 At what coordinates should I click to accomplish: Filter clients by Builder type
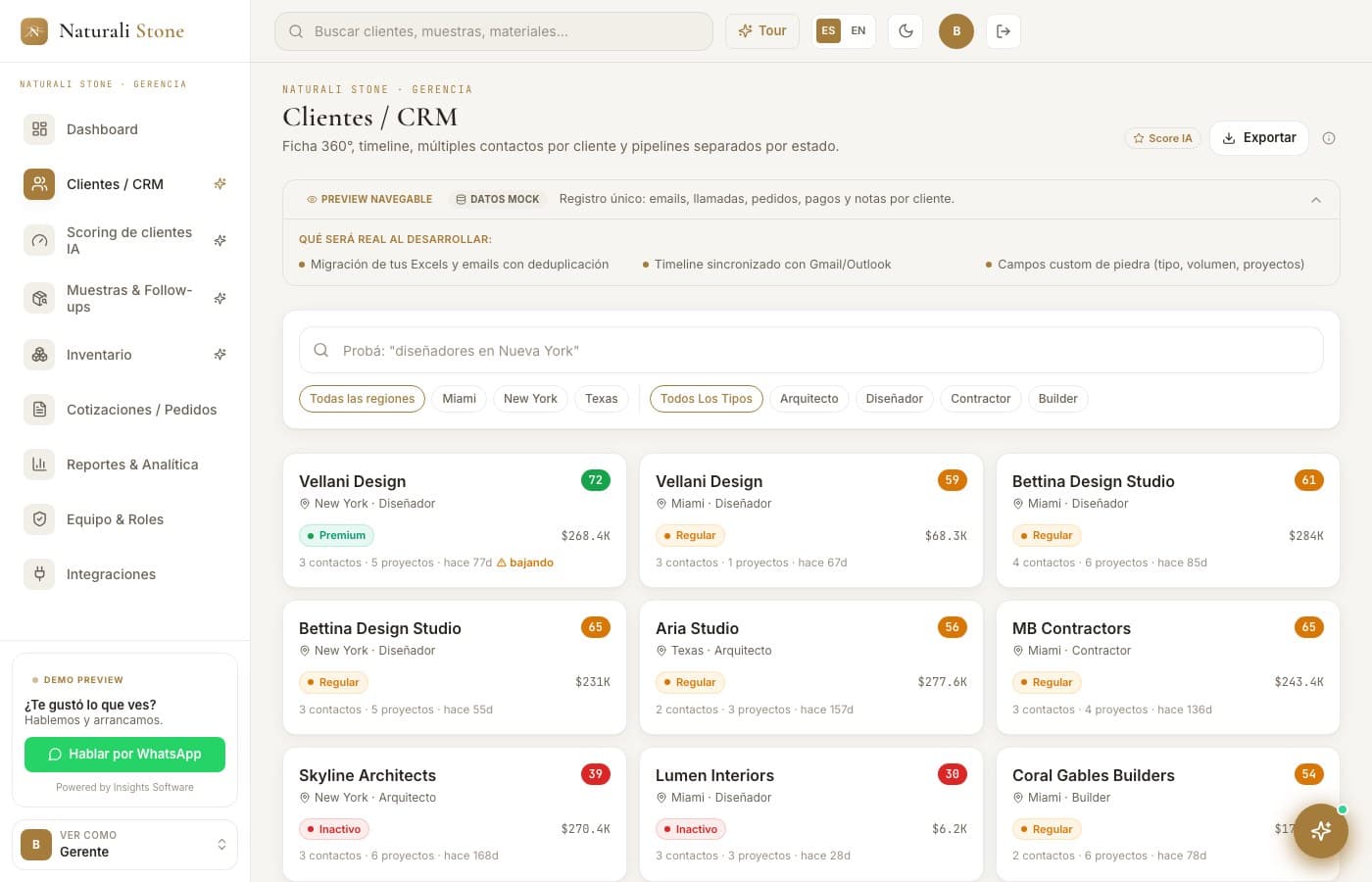click(1057, 399)
